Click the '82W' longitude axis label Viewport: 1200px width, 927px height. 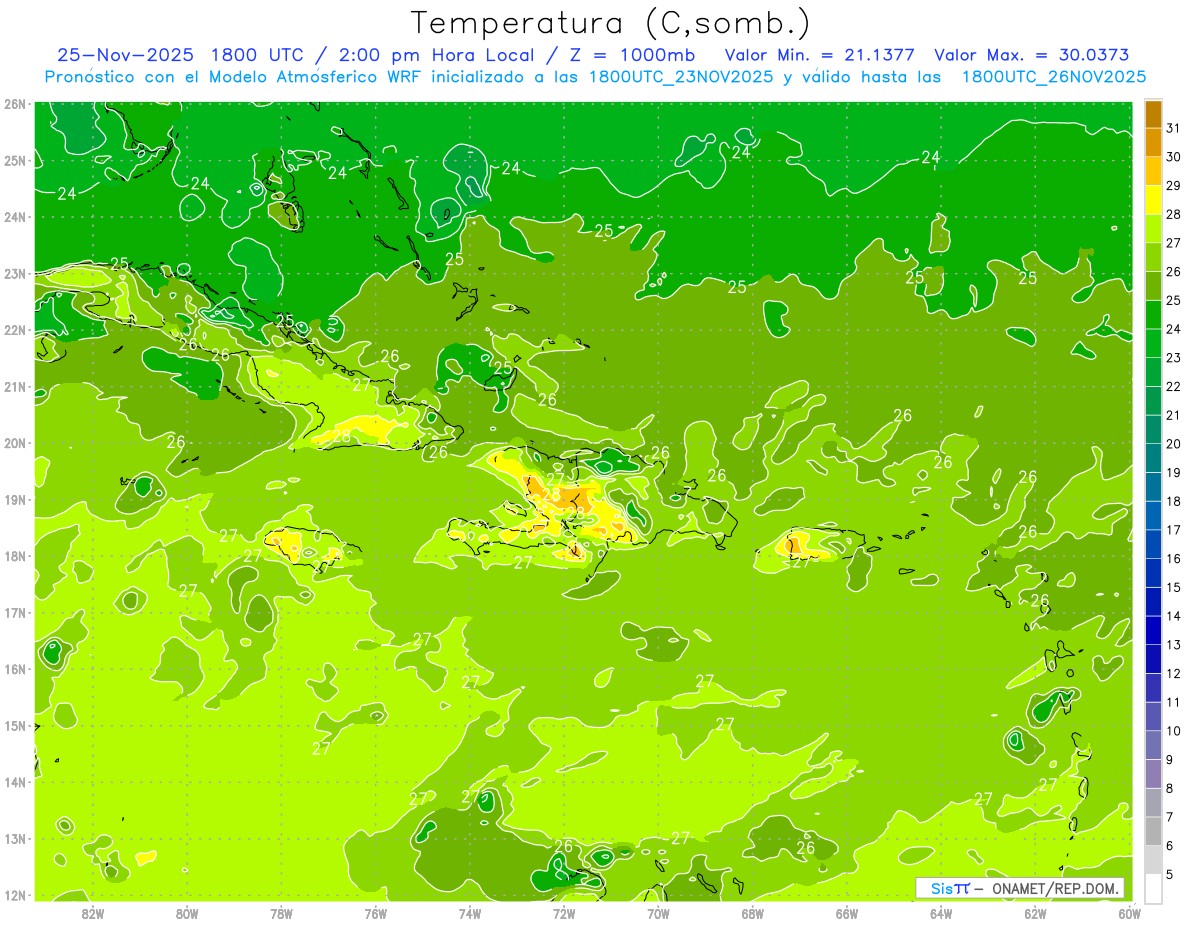tap(93, 913)
